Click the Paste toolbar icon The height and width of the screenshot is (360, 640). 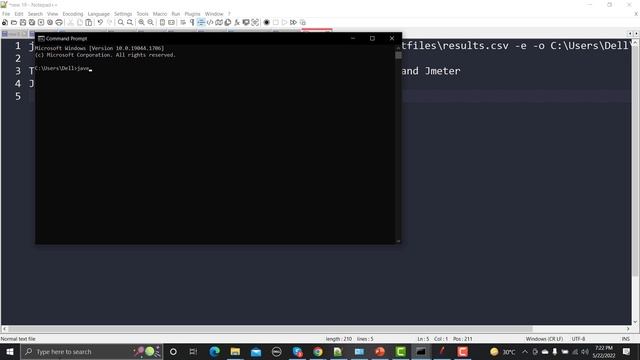[x=89, y=22]
